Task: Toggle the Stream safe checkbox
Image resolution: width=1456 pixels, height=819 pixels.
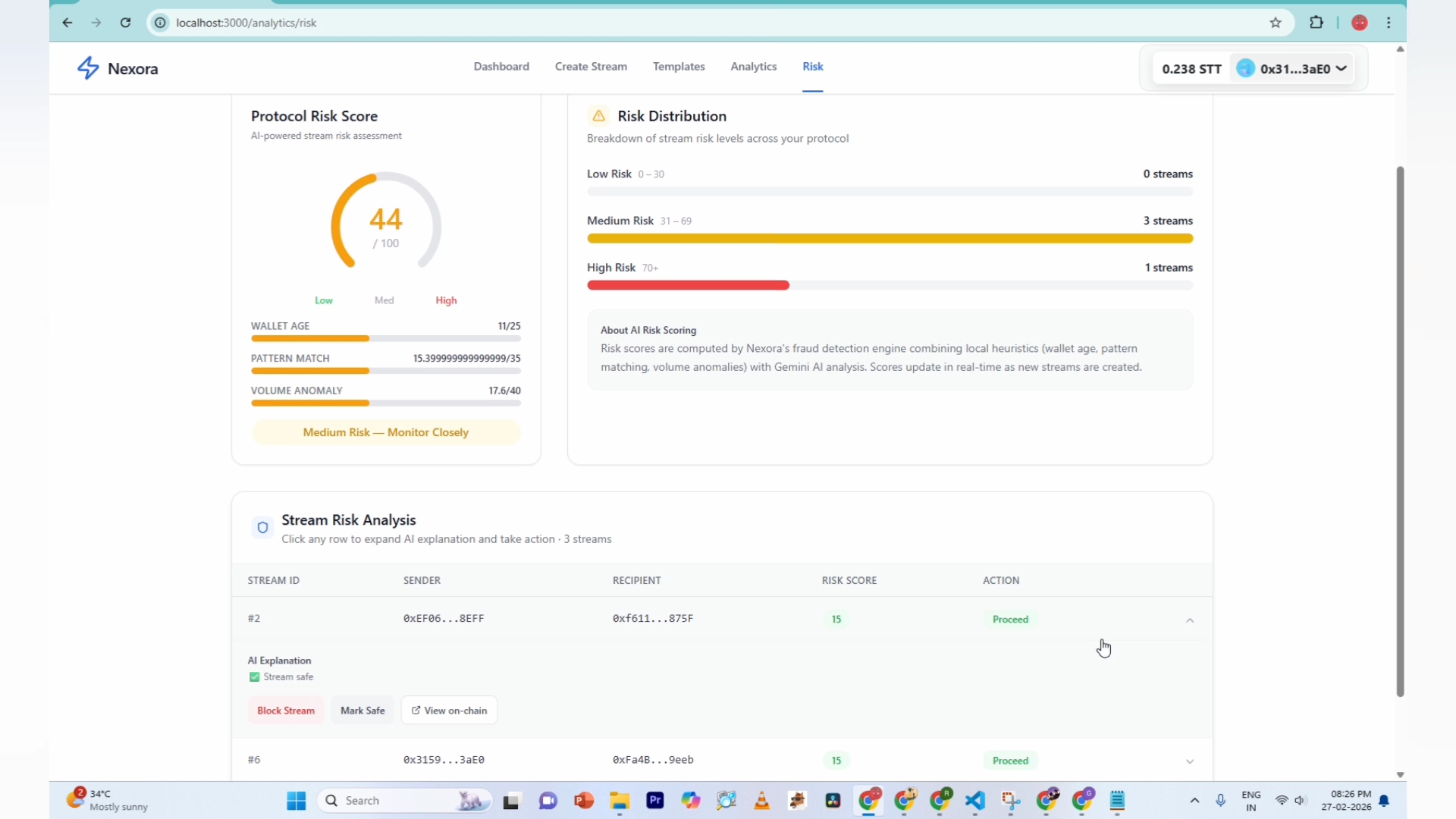Action: [x=255, y=677]
